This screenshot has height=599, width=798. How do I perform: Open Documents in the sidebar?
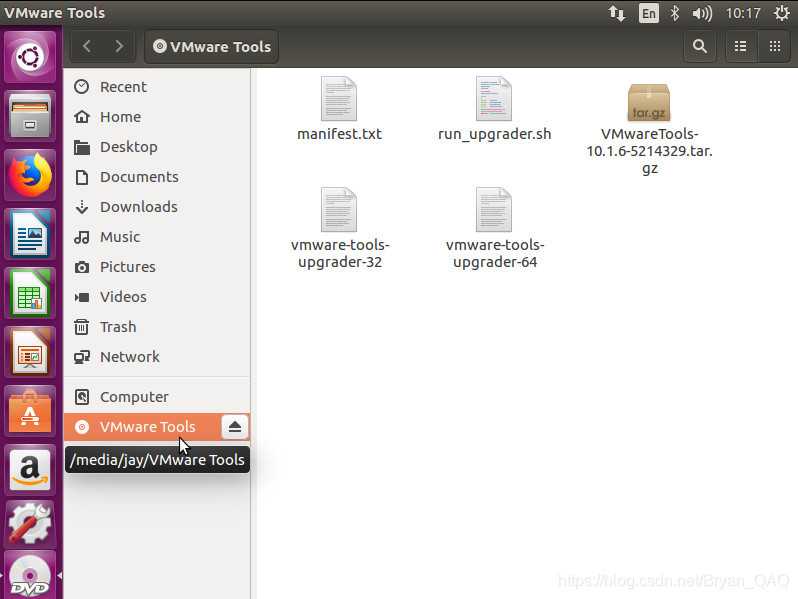[x=157, y=177]
